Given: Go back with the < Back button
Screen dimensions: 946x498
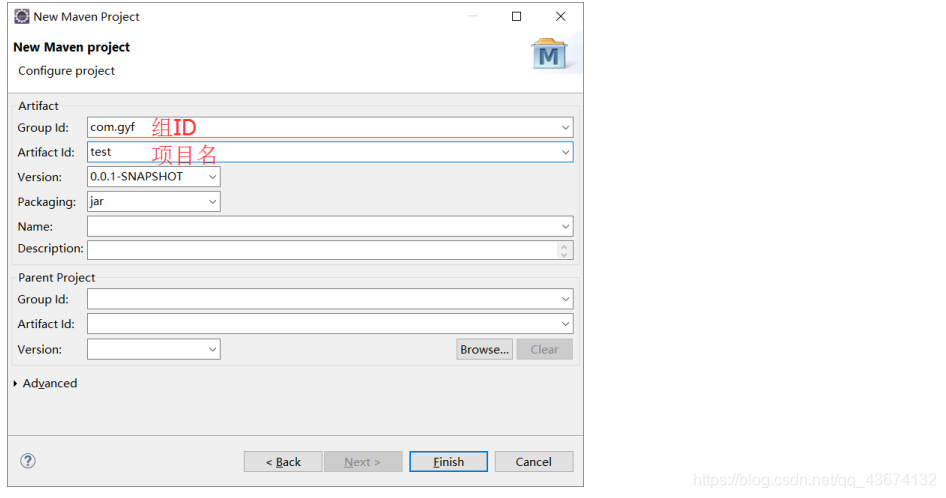Looking at the screenshot, I should pos(283,462).
